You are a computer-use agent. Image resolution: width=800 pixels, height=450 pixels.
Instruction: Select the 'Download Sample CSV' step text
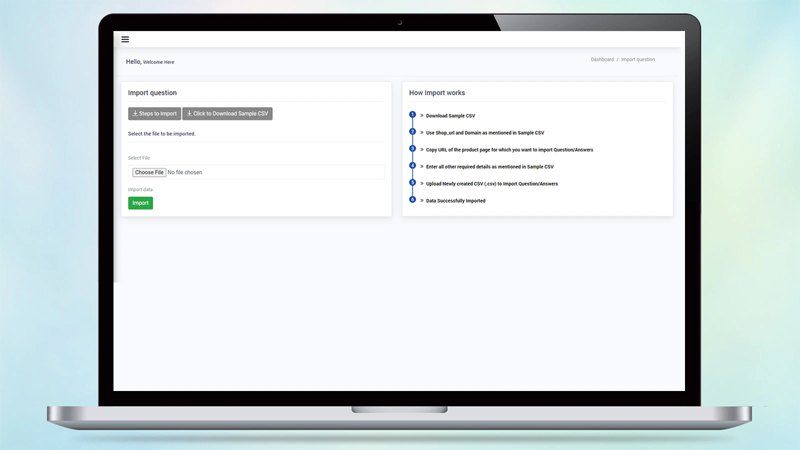450,116
